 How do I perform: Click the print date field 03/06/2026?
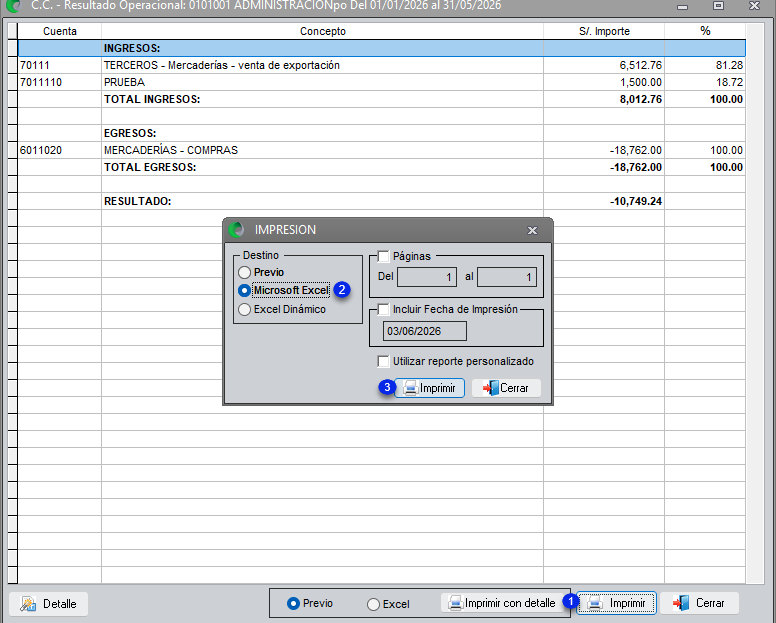425,331
